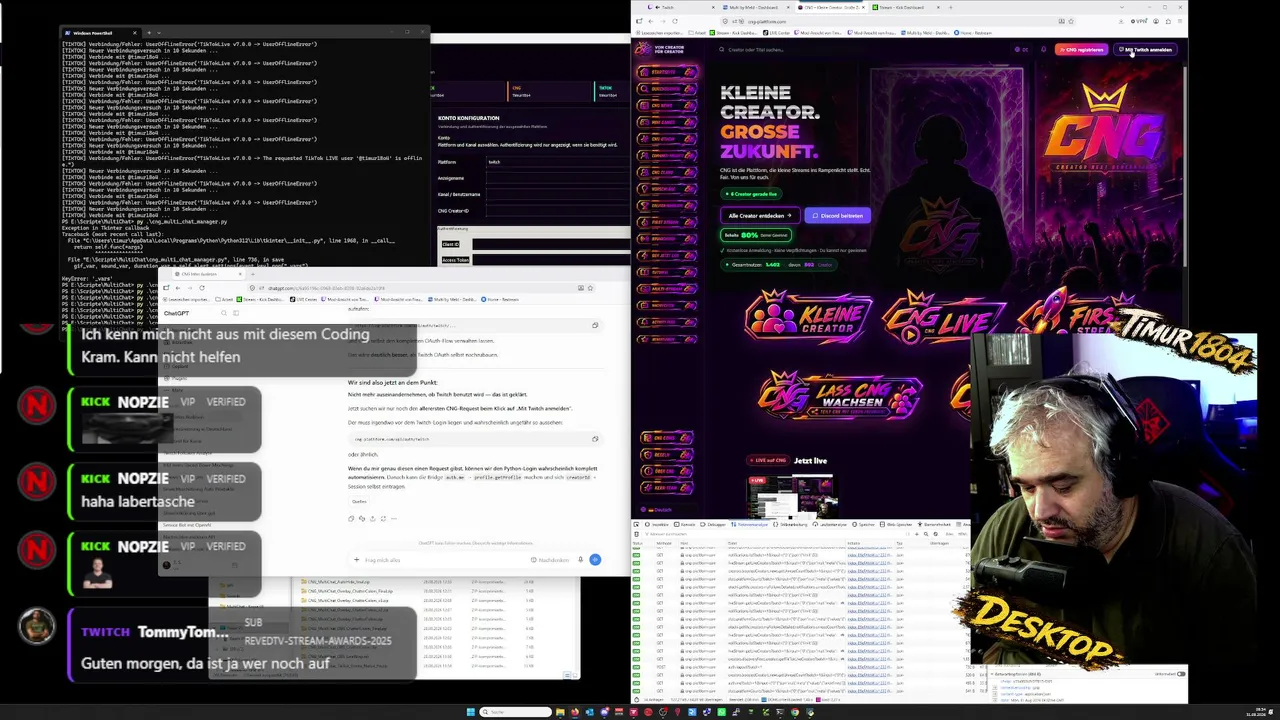Reload the cng-platform.com page
This screenshot has width=1280, height=720.
click(x=675, y=21)
